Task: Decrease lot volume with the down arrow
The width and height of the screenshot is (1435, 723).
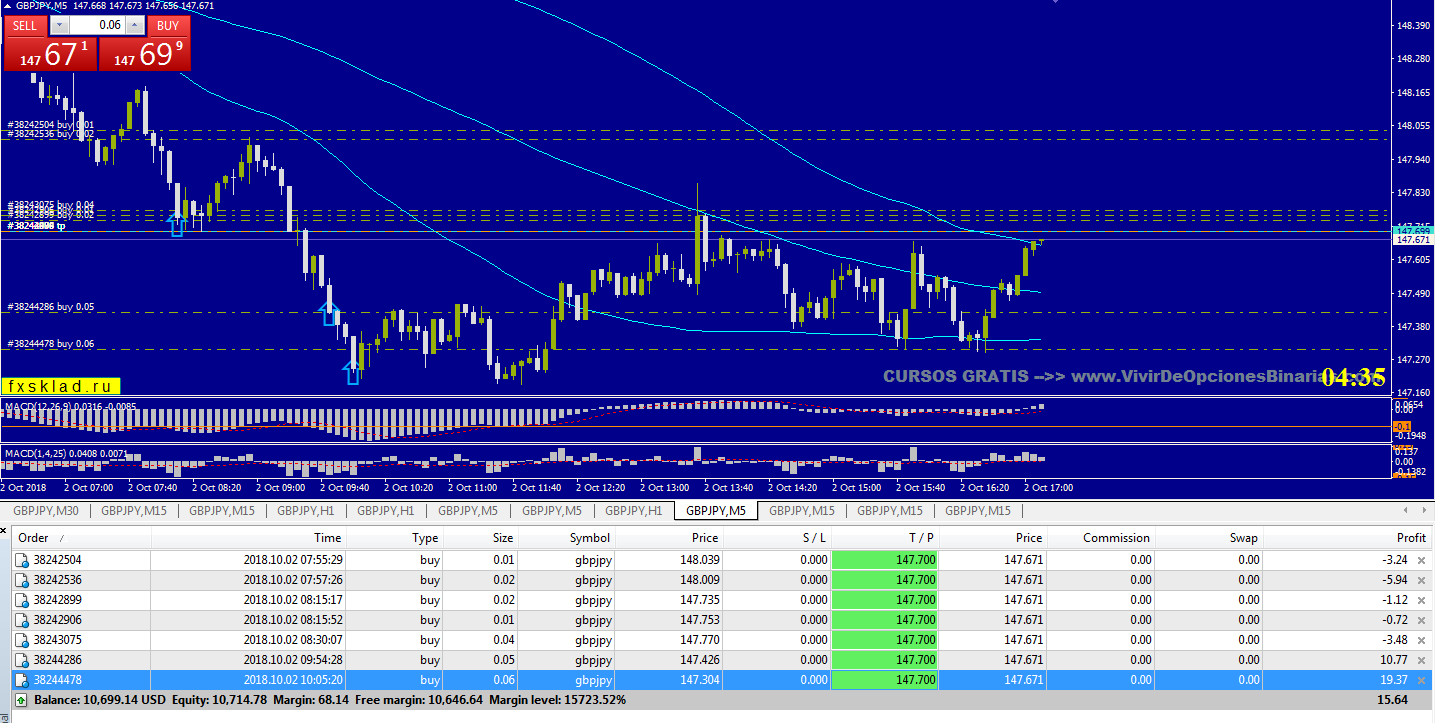Action: coord(60,26)
